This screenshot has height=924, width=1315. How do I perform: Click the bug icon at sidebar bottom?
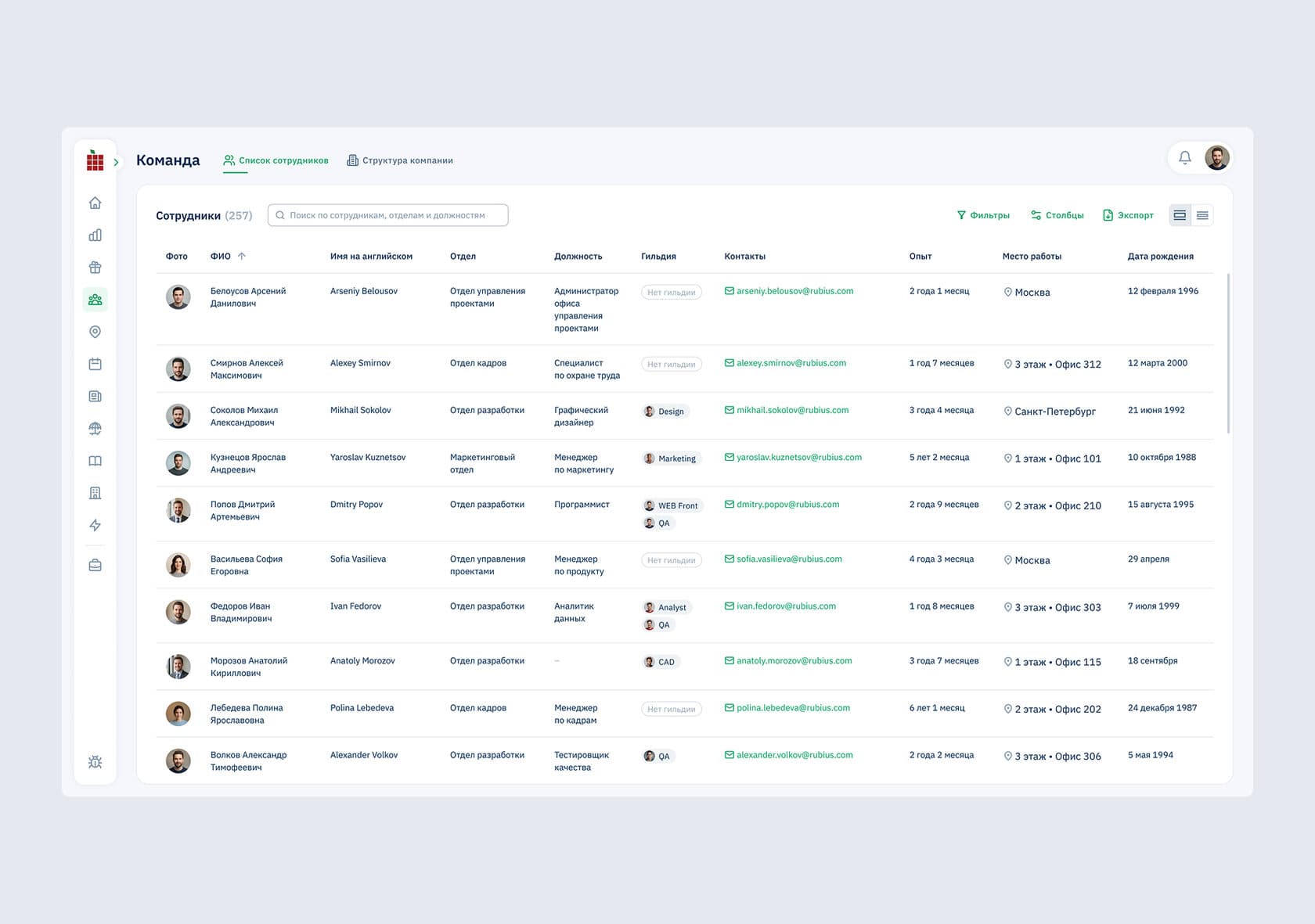pyautogui.click(x=95, y=762)
